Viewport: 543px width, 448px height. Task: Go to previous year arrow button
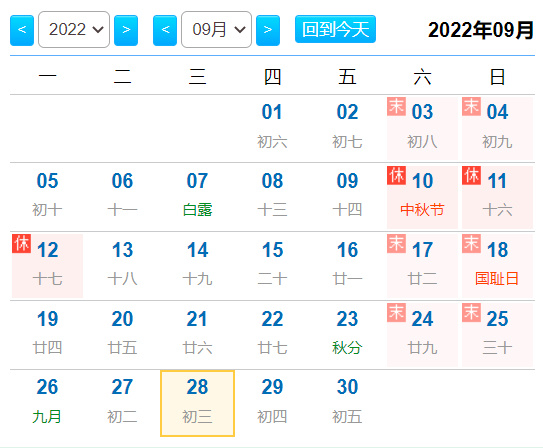point(22,30)
